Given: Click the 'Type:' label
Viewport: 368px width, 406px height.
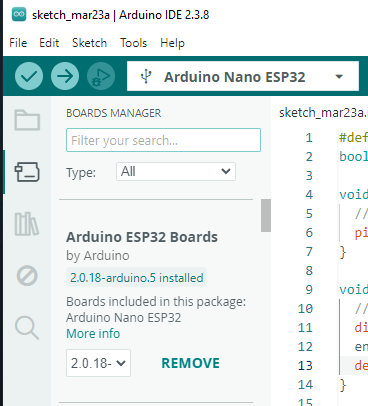Looking at the screenshot, I should point(81,173).
